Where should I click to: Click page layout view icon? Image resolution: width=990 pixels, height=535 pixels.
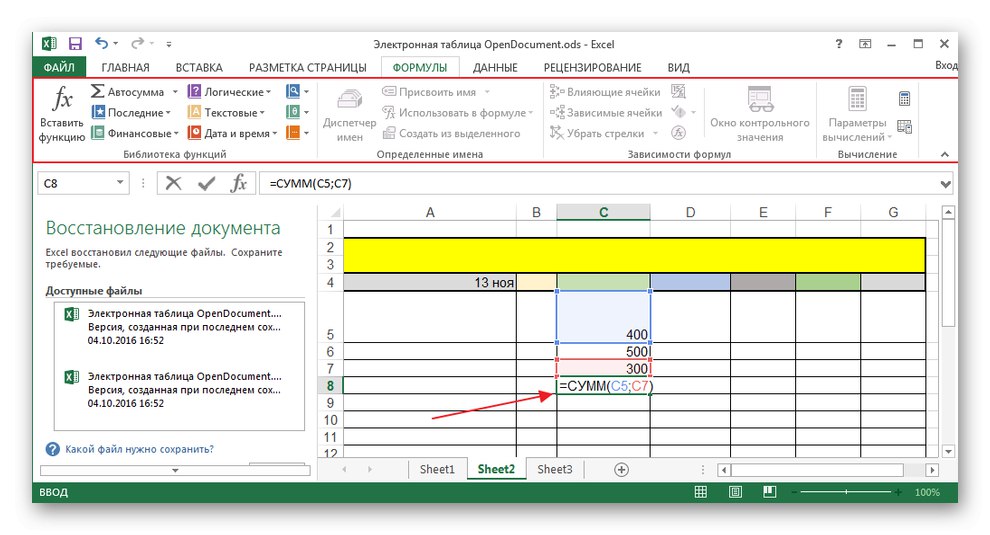click(735, 492)
